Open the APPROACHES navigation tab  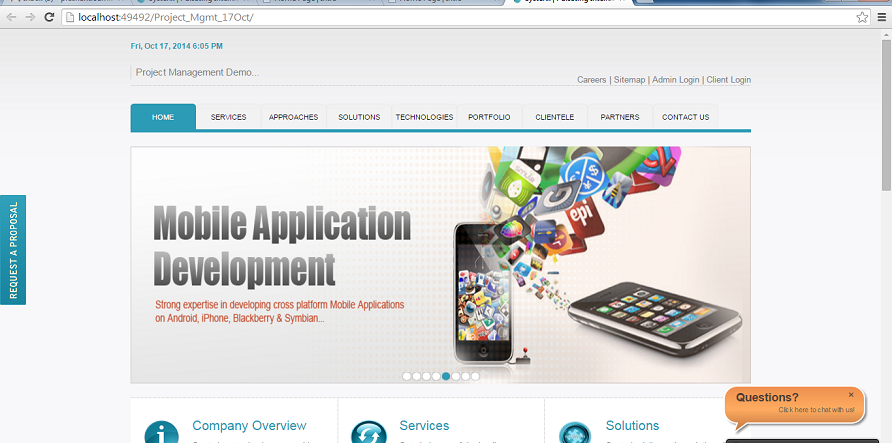coord(294,117)
